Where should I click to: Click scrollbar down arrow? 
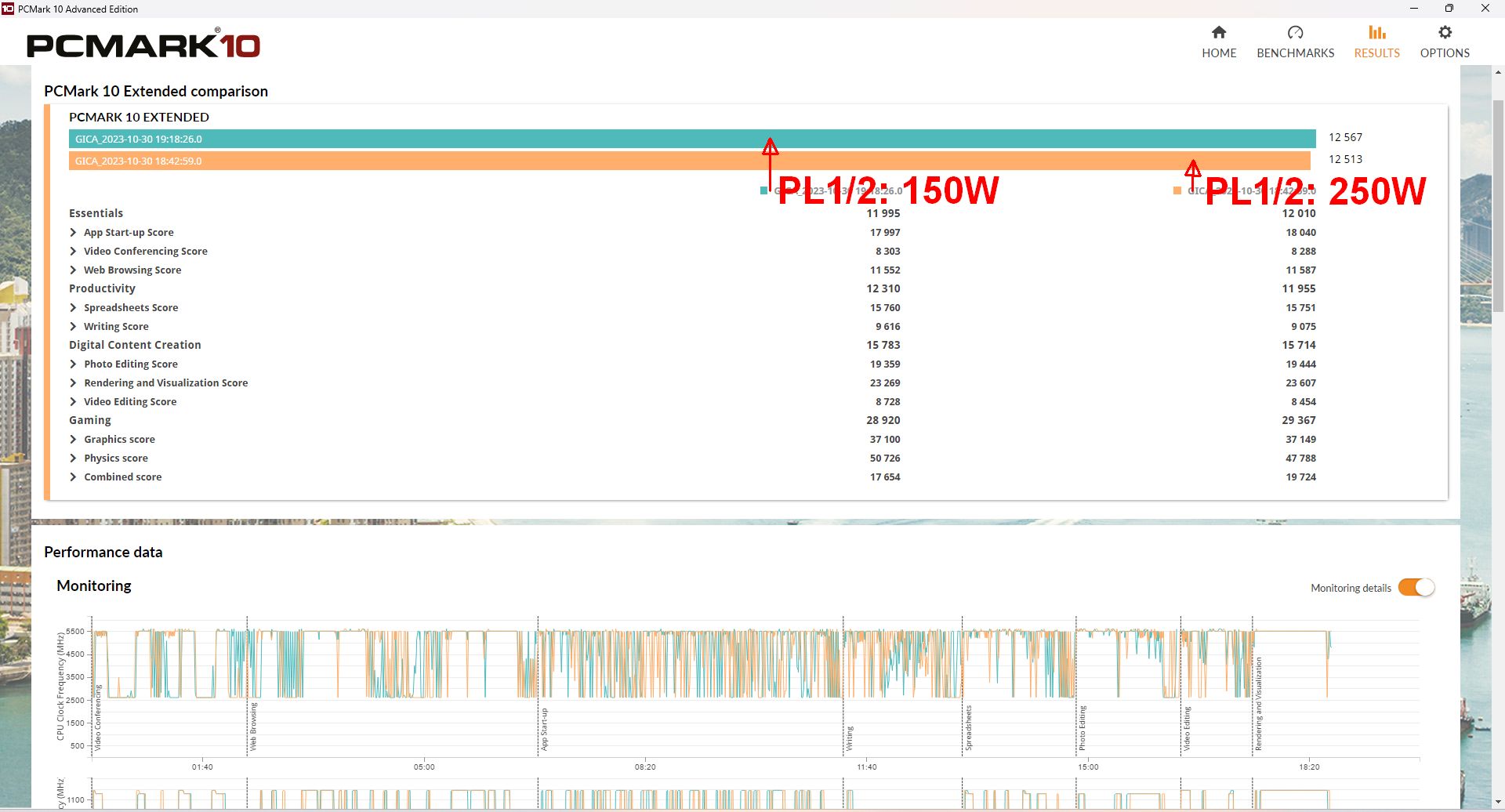pos(1498,802)
